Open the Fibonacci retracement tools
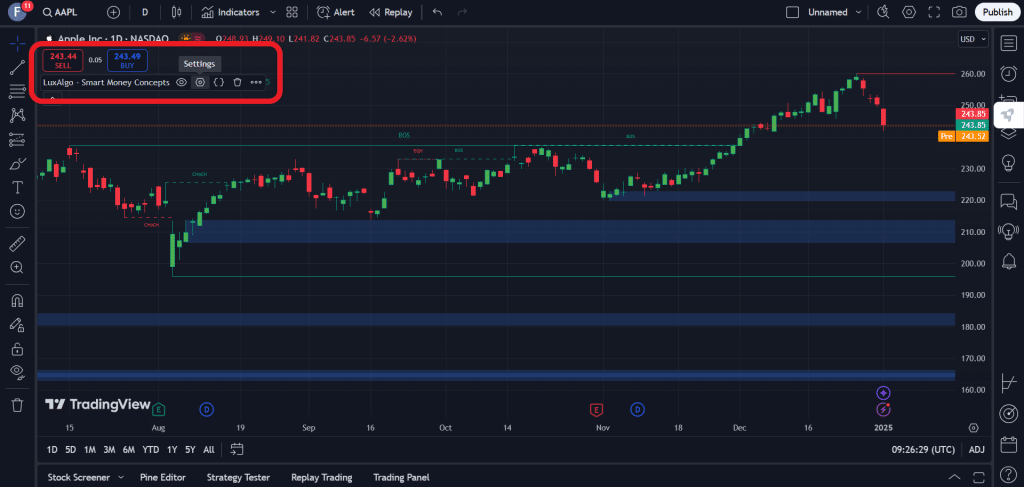 (18, 91)
